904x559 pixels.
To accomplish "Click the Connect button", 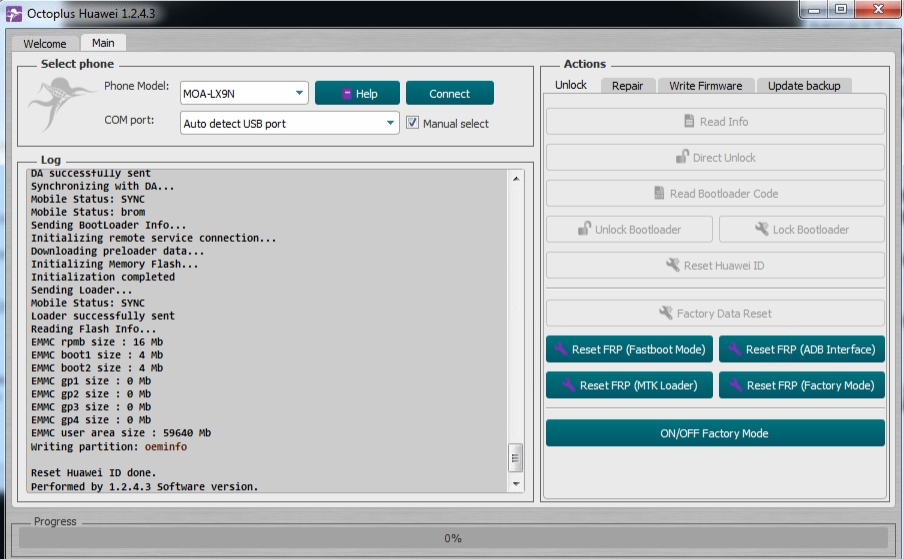I will click(x=450, y=93).
